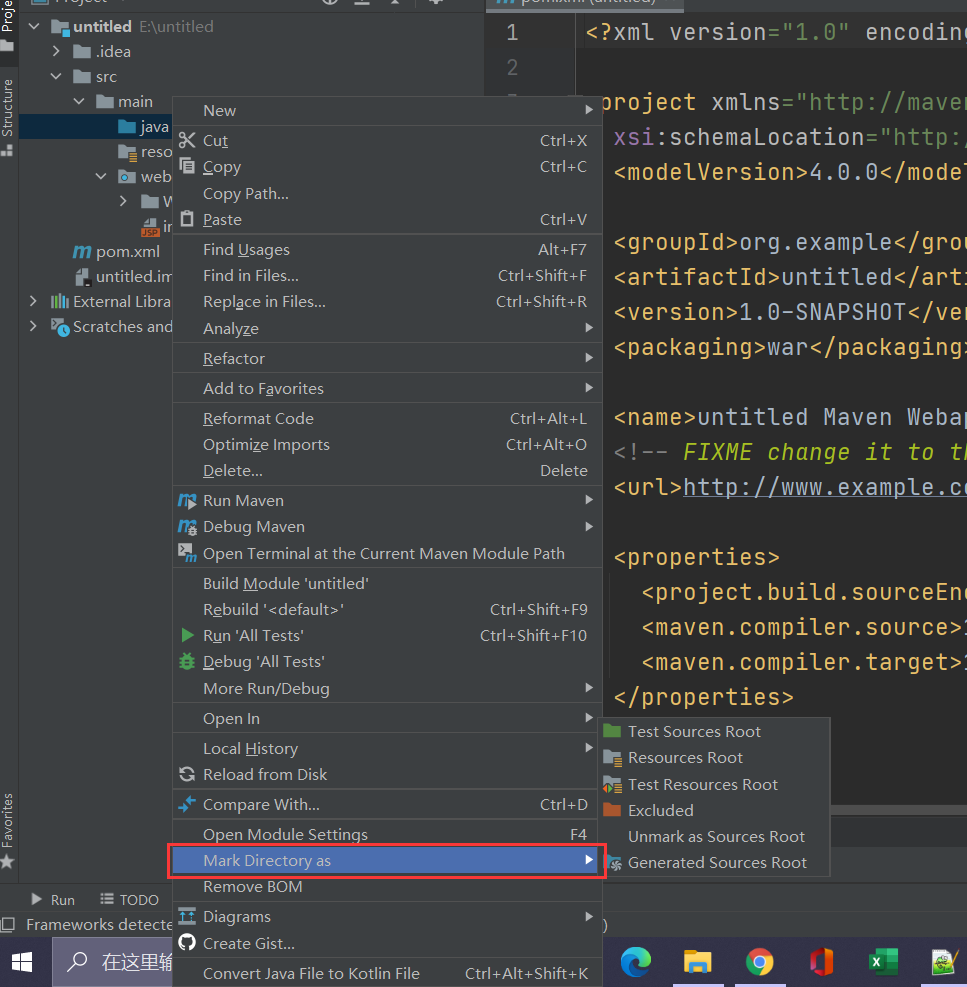
Task: Click the orange Excluded folder icon
Action: [612, 810]
